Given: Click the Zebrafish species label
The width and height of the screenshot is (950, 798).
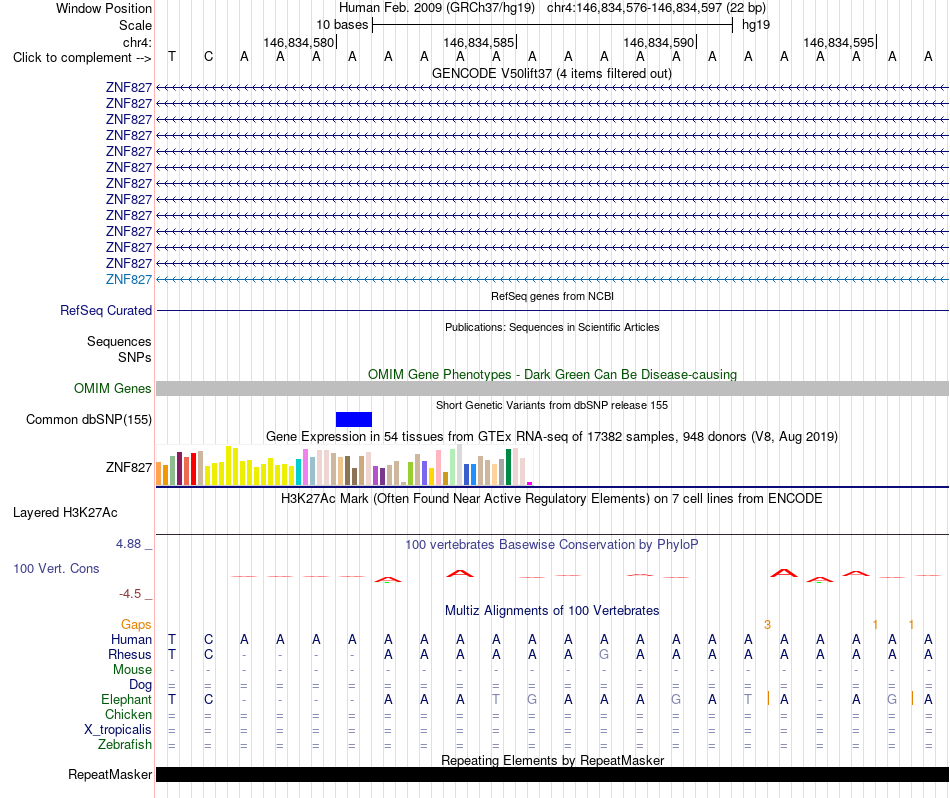Looking at the screenshot, I should point(125,744).
